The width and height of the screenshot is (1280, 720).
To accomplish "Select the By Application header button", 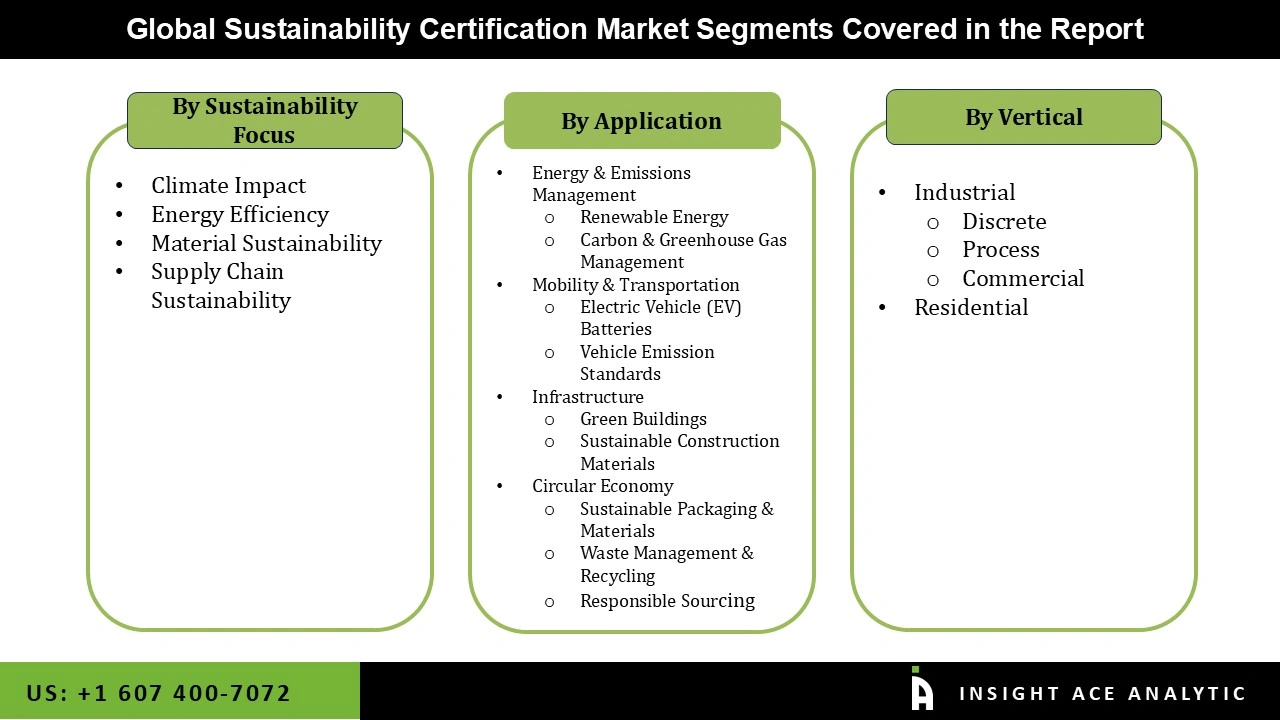I will [x=641, y=121].
